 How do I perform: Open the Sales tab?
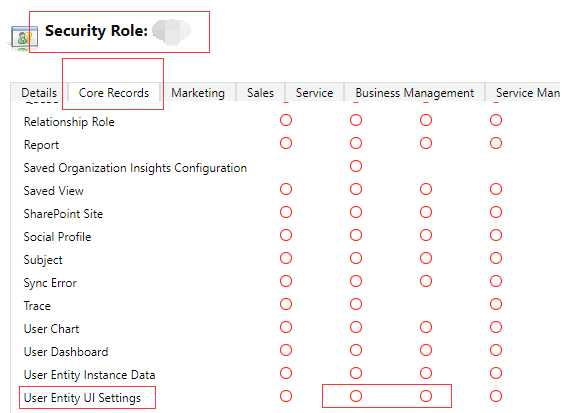pyautogui.click(x=260, y=93)
